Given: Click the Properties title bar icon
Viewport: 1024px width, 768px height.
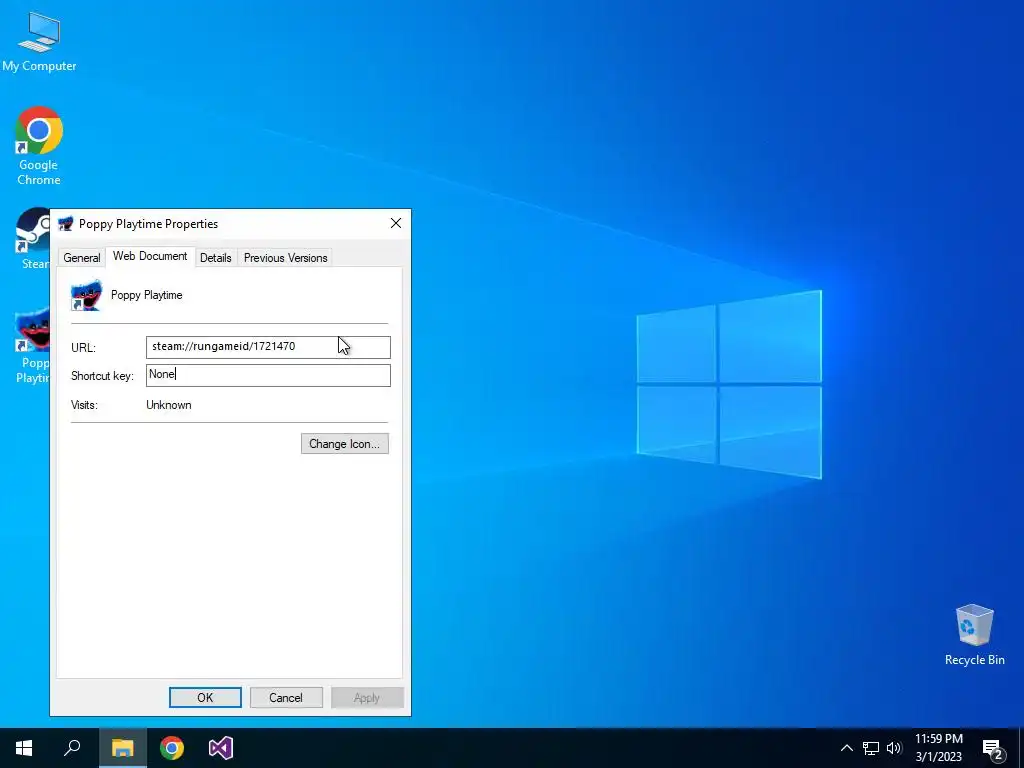Looking at the screenshot, I should tap(65, 224).
